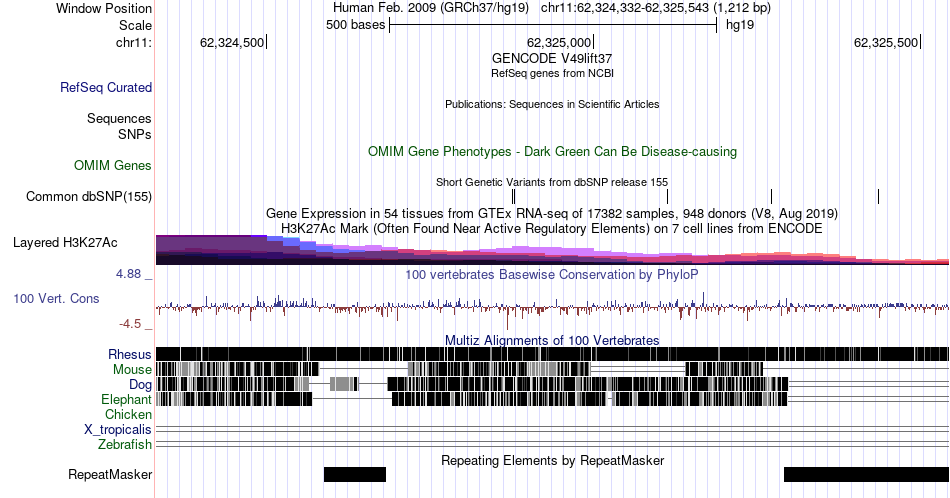Click the Elephant alignment row label
The image size is (950, 498).
(126, 399)
